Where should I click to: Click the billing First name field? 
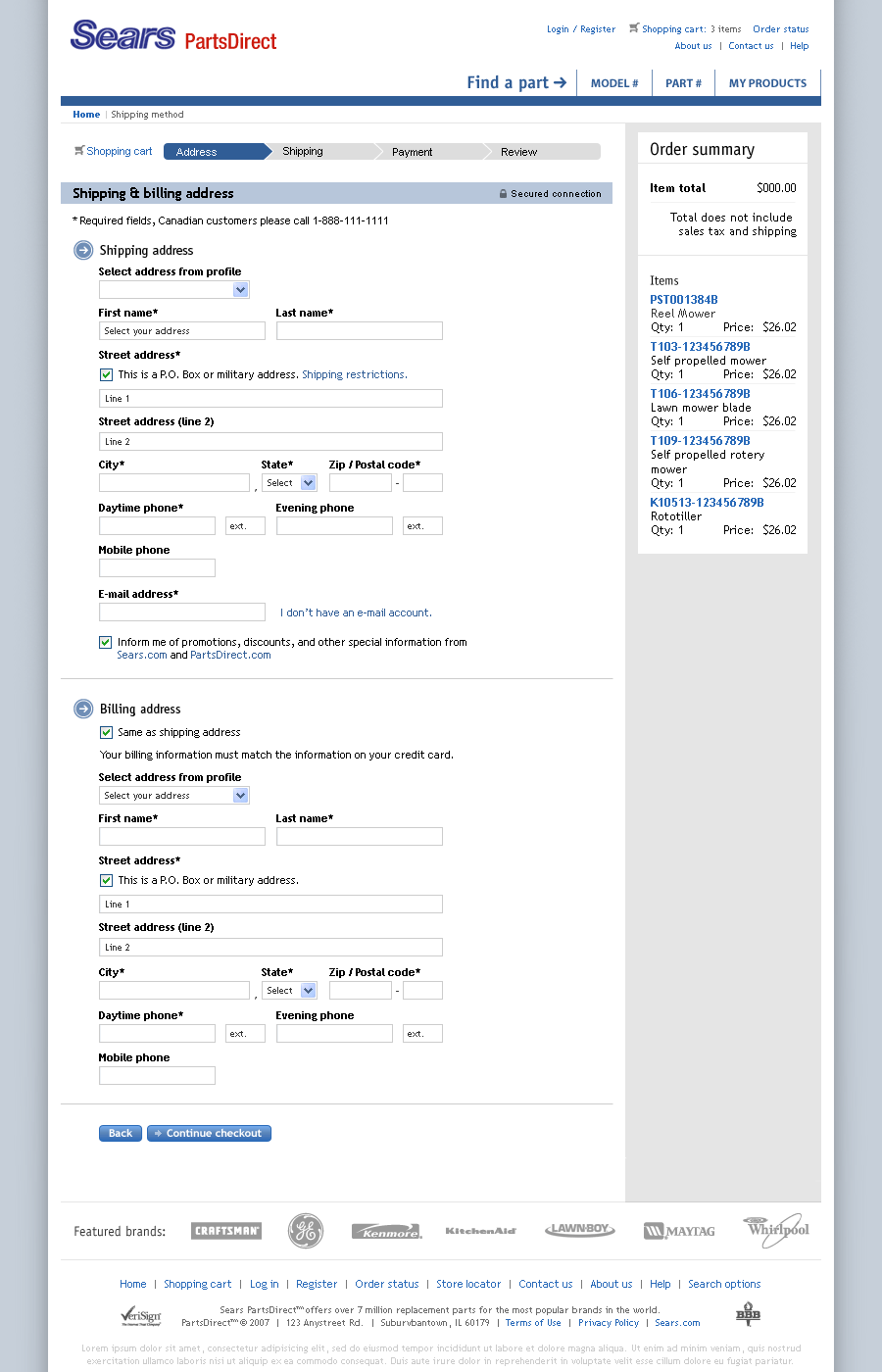pyautogui.click(x=182, y=837)
